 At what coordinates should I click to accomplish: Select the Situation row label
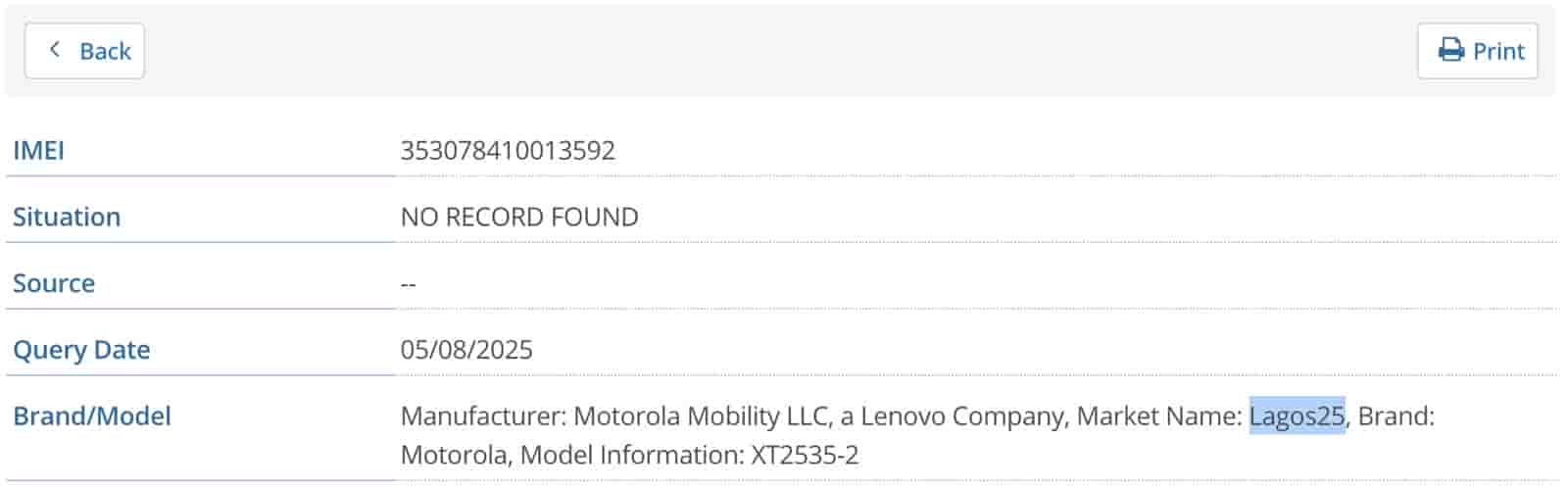pyautogui.click(x=67, y=217)
